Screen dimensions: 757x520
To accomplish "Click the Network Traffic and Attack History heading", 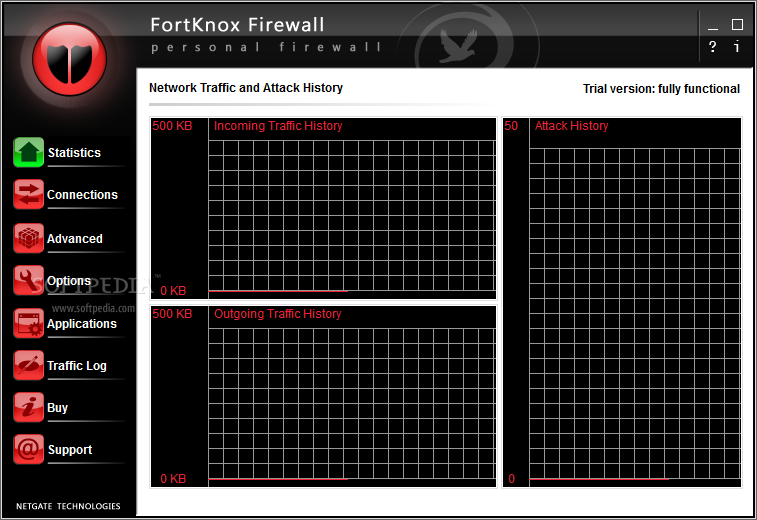I will point(246,88).
